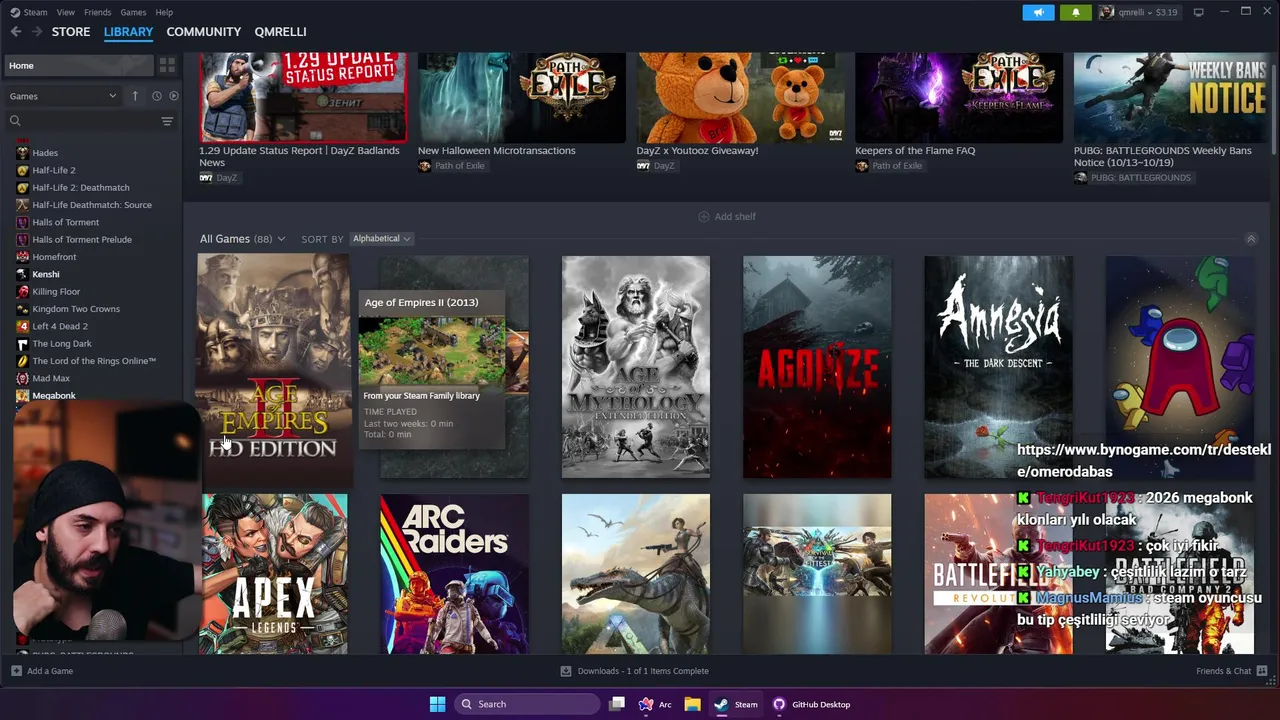Select The Long Dark in sidebar

[61, 343]
